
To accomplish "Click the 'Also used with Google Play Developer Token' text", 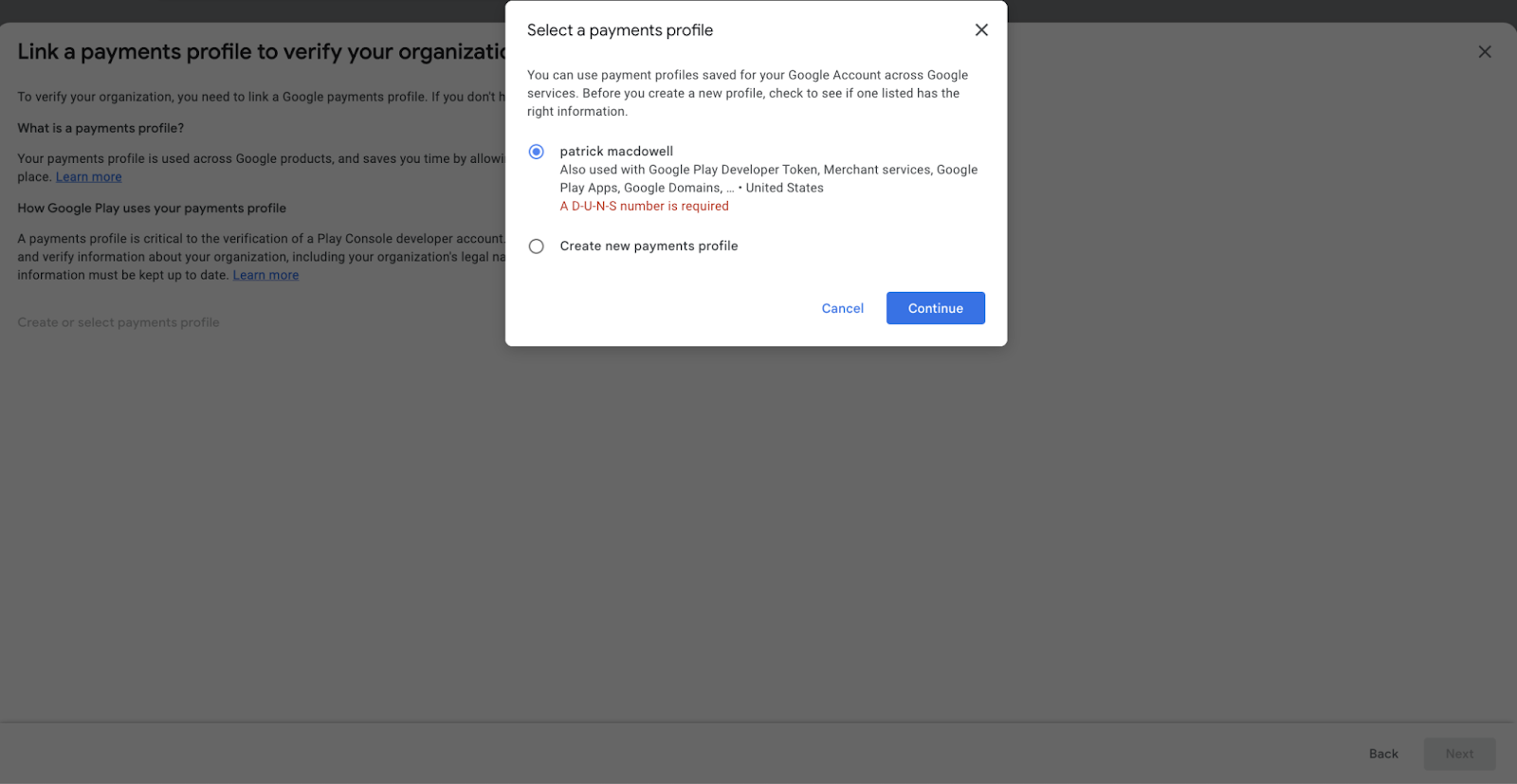I will pos(769,178).
